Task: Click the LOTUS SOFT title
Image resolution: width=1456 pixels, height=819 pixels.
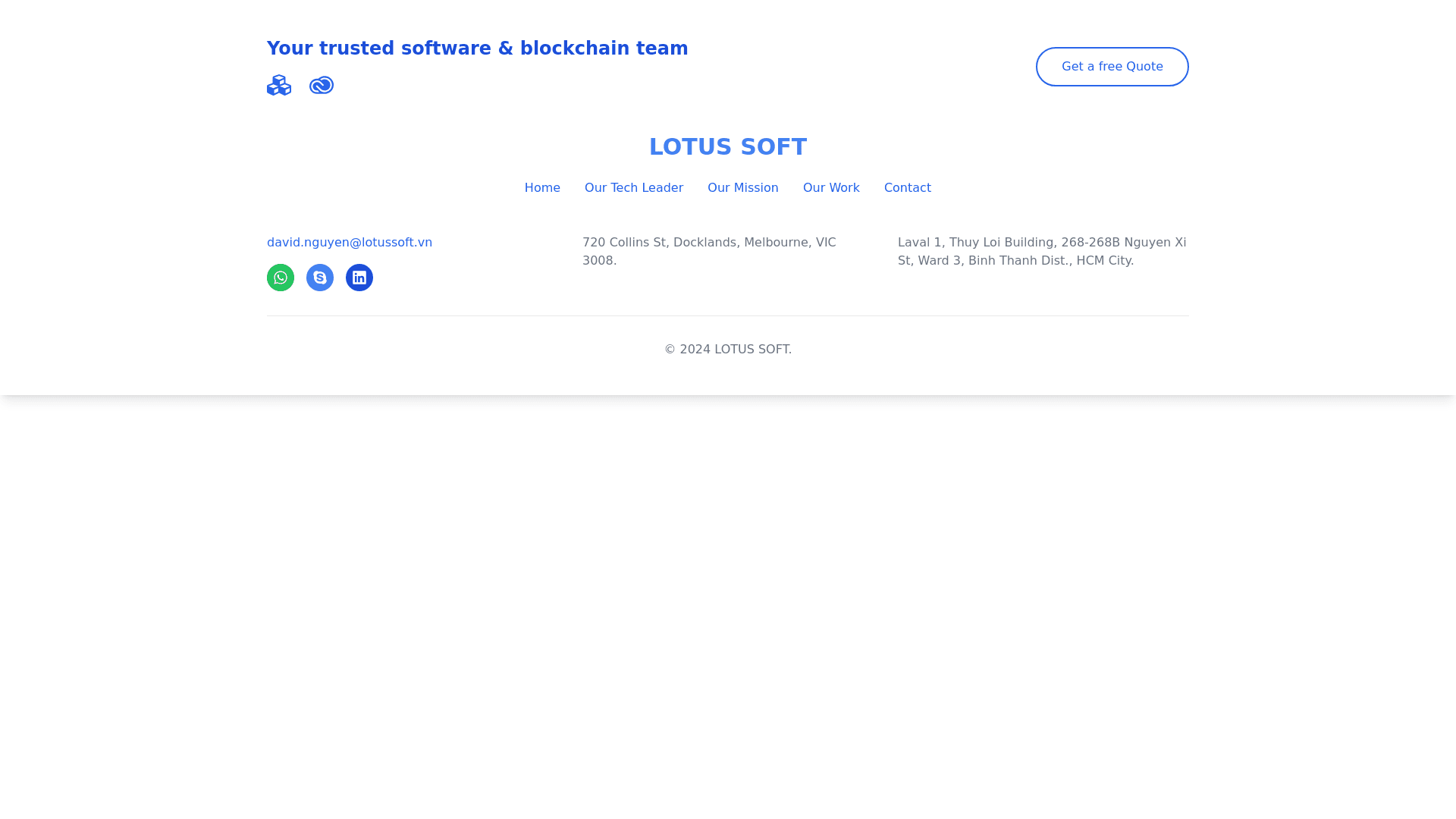Action: coord(728,147)
